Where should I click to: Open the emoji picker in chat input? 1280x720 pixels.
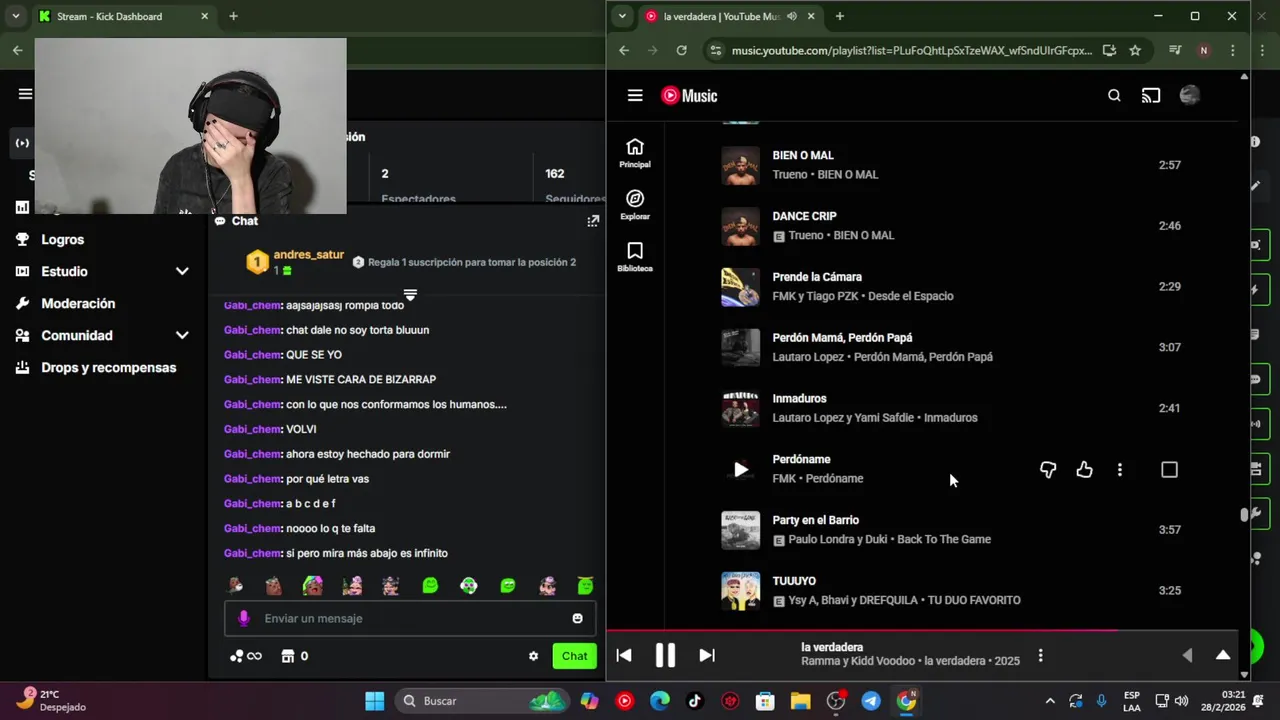click(x=577, y=618)
